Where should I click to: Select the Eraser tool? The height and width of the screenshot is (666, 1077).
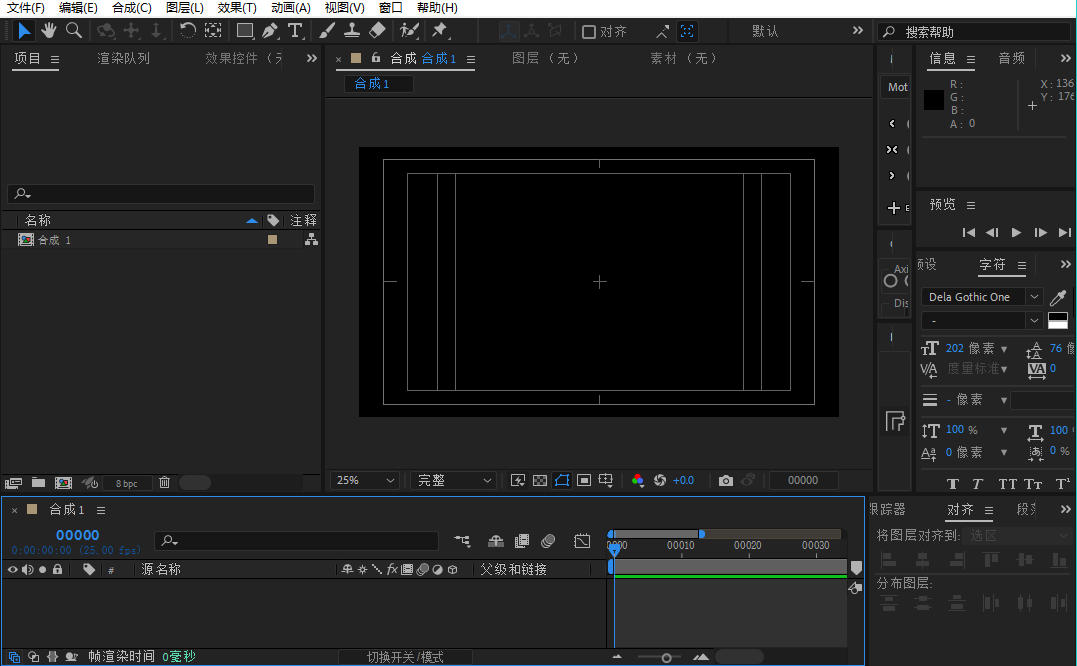tap(377, 31)
